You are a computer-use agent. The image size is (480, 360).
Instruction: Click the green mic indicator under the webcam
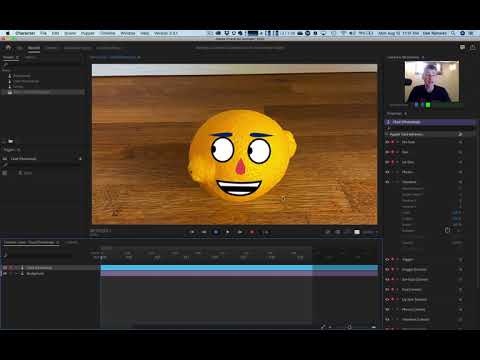click(x=428, y=105)
